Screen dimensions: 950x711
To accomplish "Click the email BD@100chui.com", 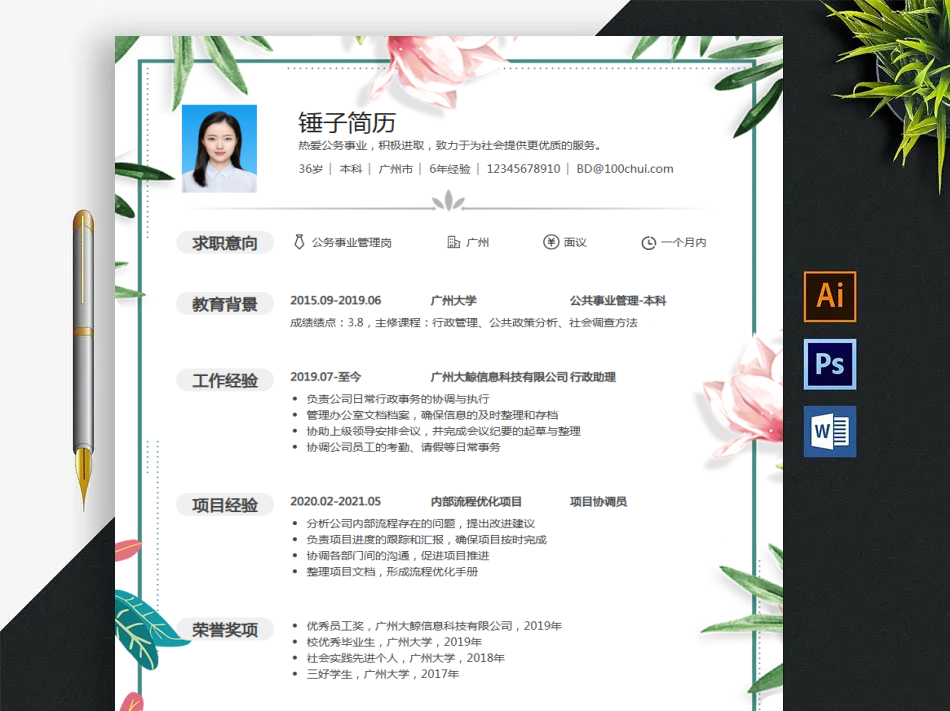I will 625,169.
